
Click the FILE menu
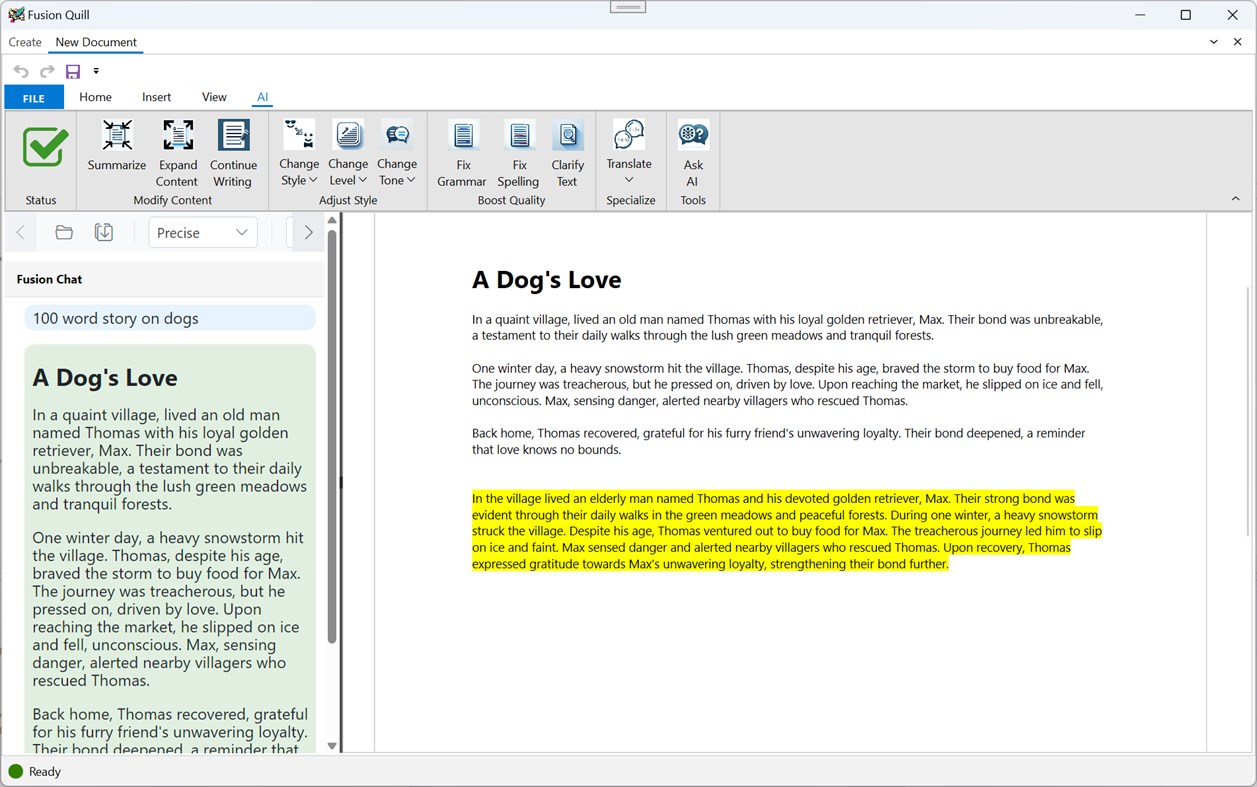[x=33, y=97]
